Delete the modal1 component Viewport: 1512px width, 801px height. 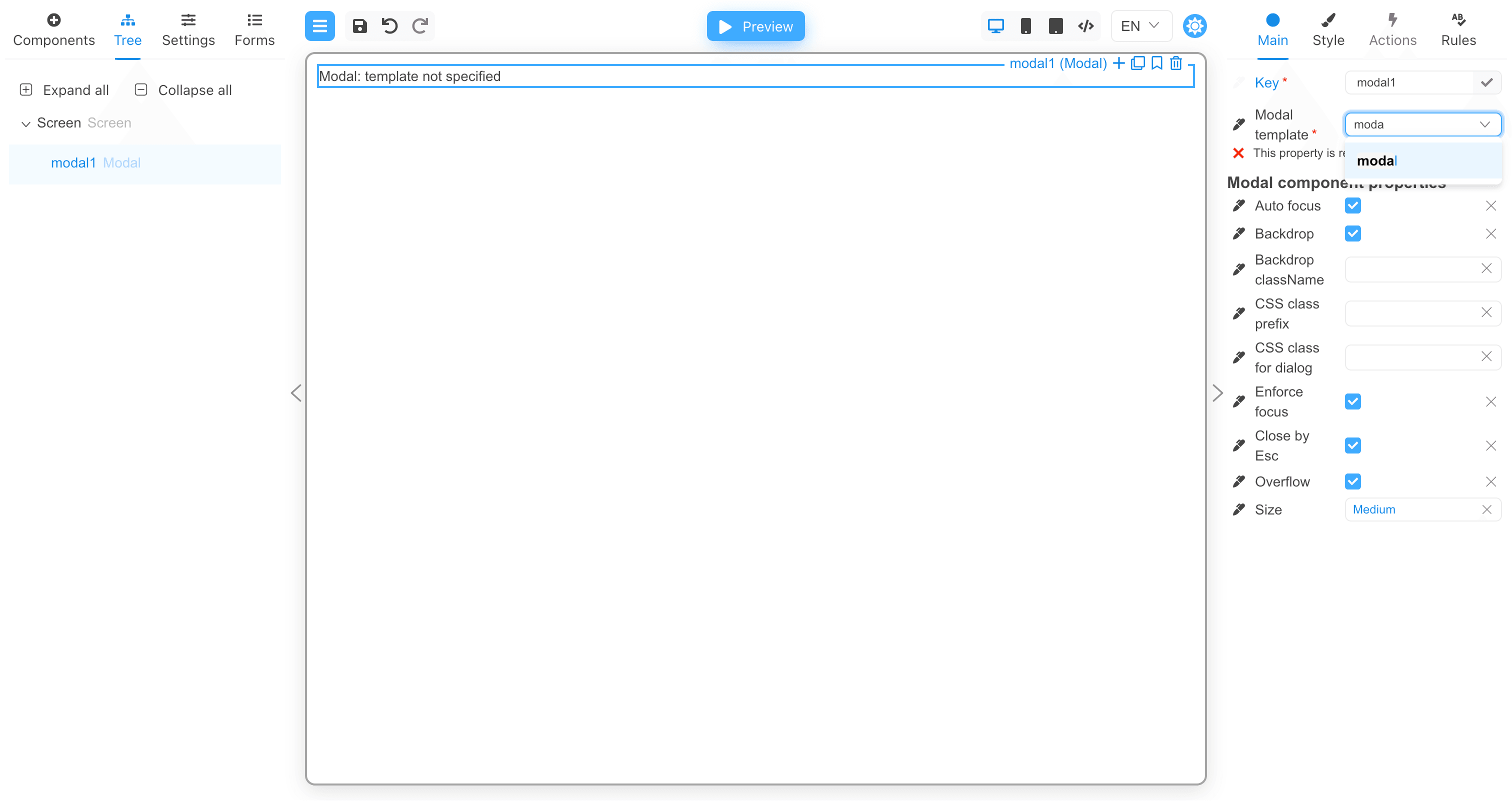point(1176,63)
